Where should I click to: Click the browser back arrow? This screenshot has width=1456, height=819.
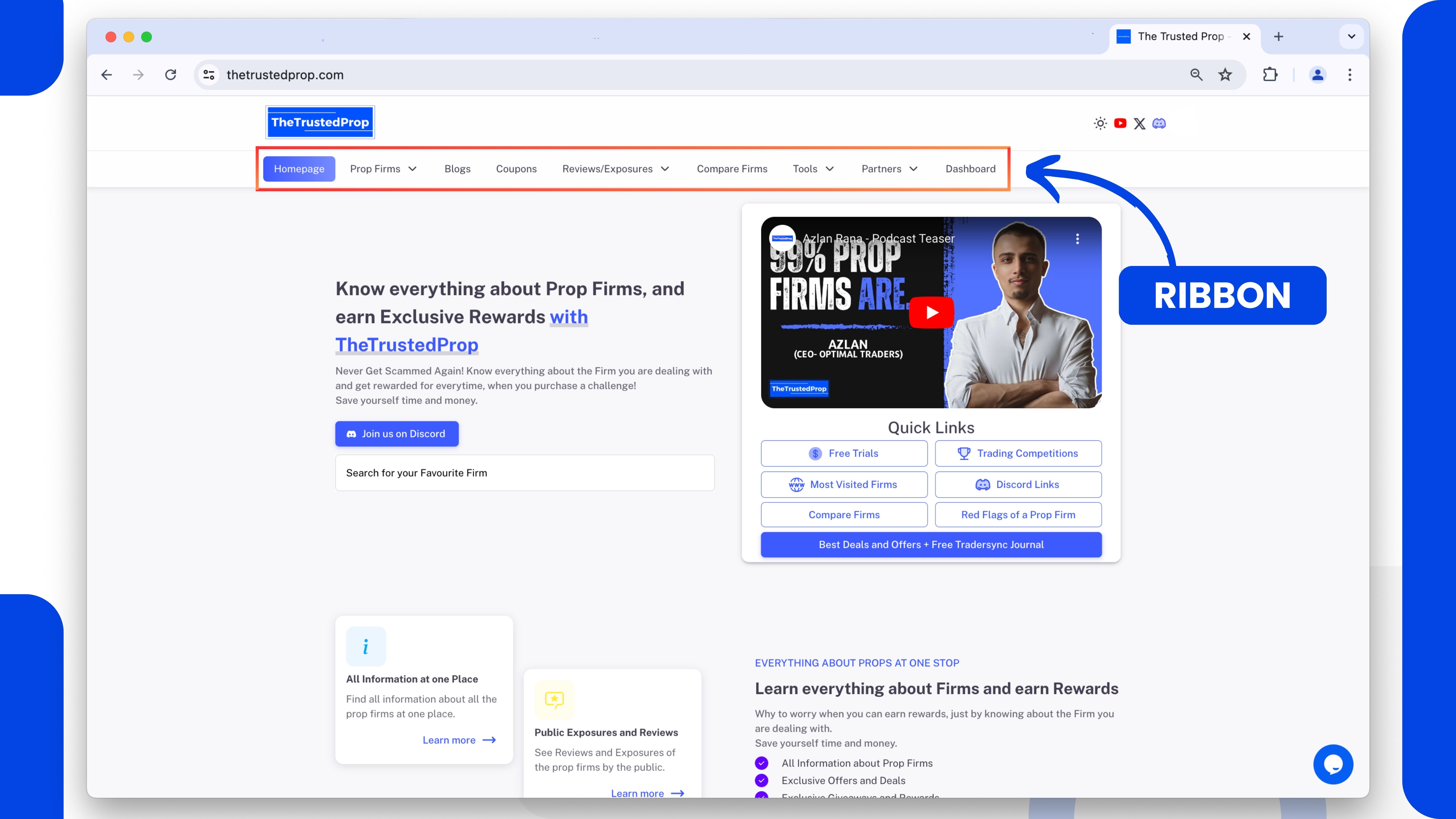point(106,74)
